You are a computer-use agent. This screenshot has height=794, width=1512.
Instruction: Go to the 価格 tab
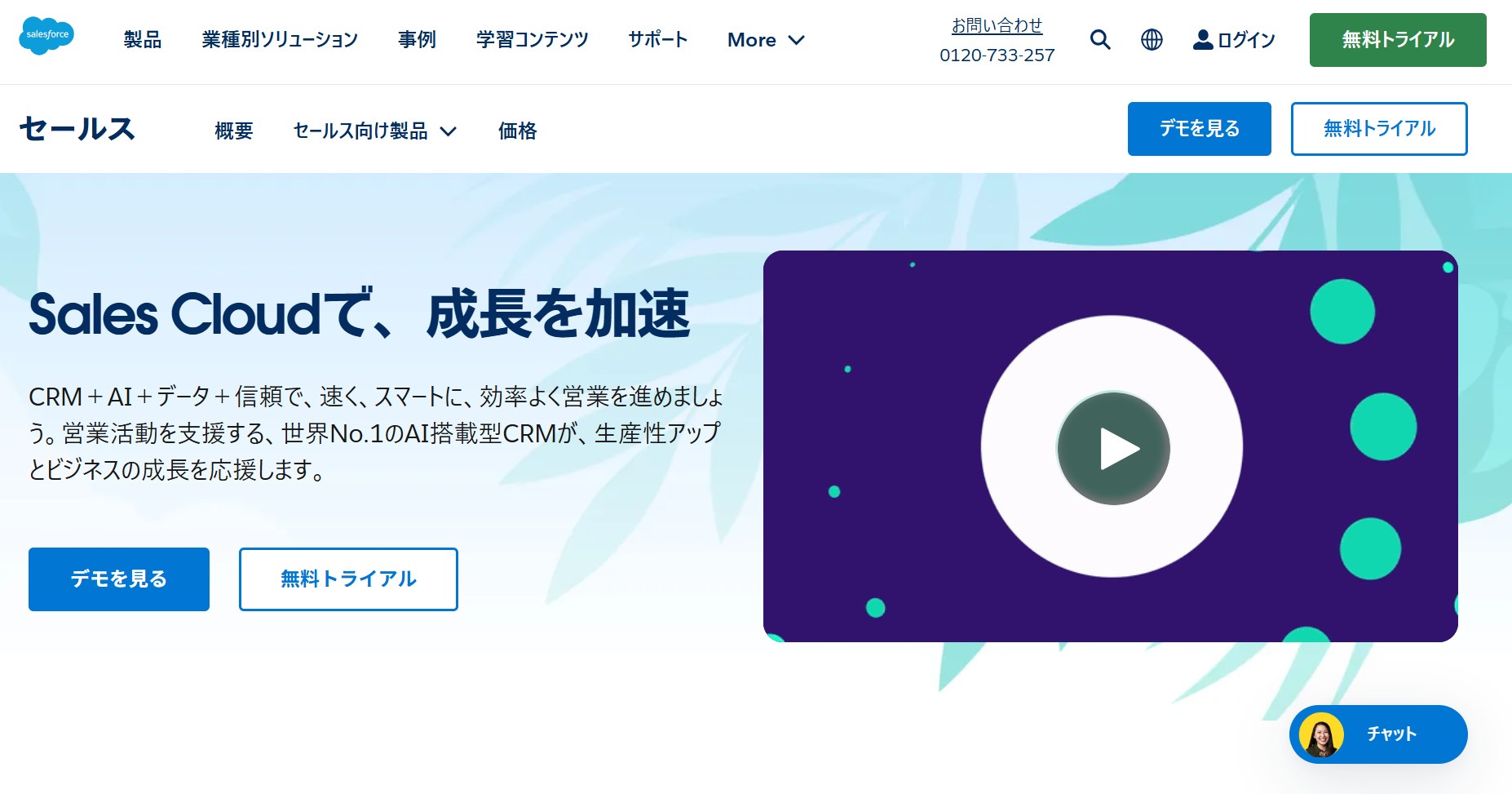pos(518,131)
